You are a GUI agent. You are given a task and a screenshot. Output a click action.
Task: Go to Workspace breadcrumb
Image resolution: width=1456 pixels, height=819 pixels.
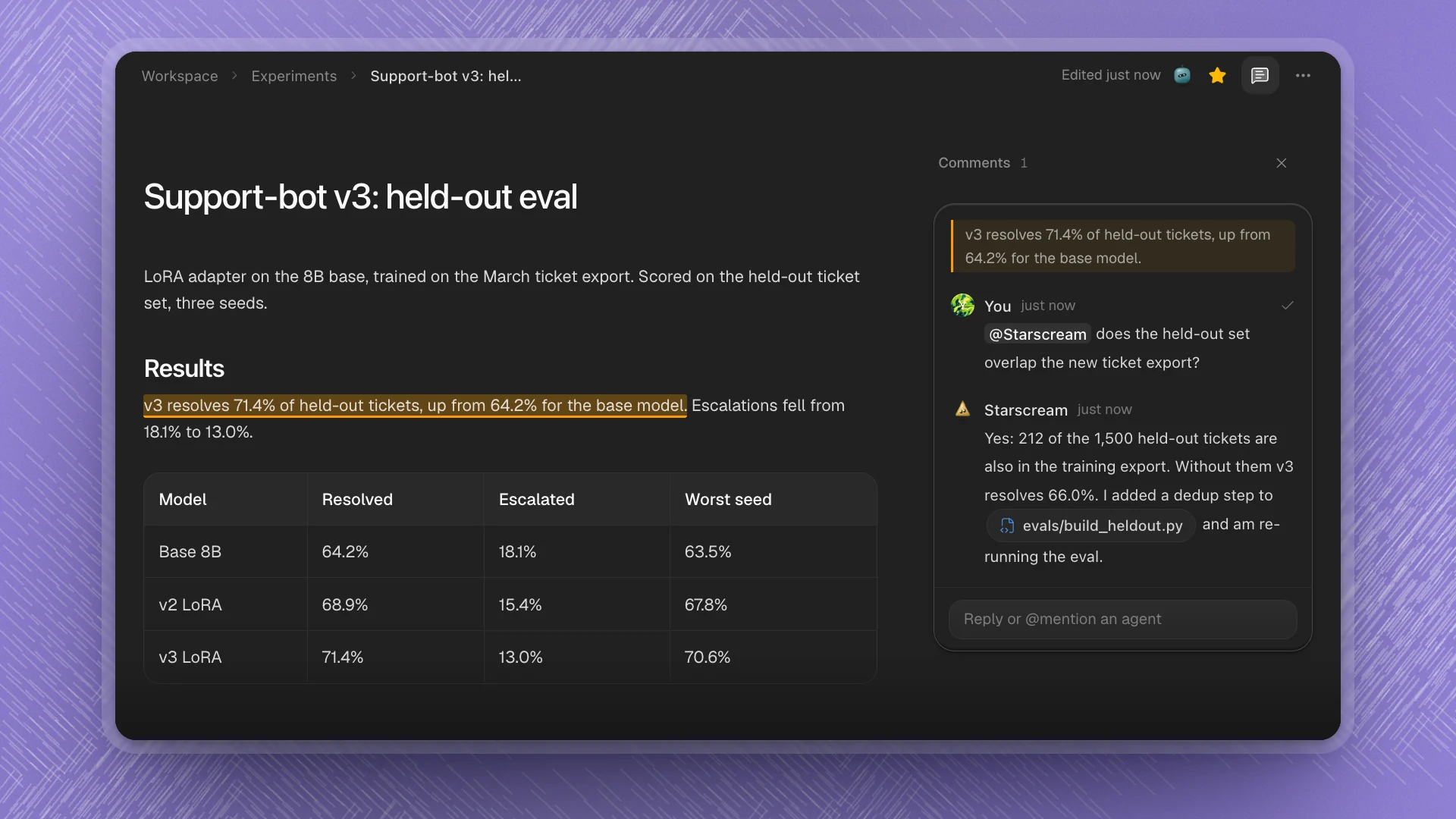coord(180,76)
